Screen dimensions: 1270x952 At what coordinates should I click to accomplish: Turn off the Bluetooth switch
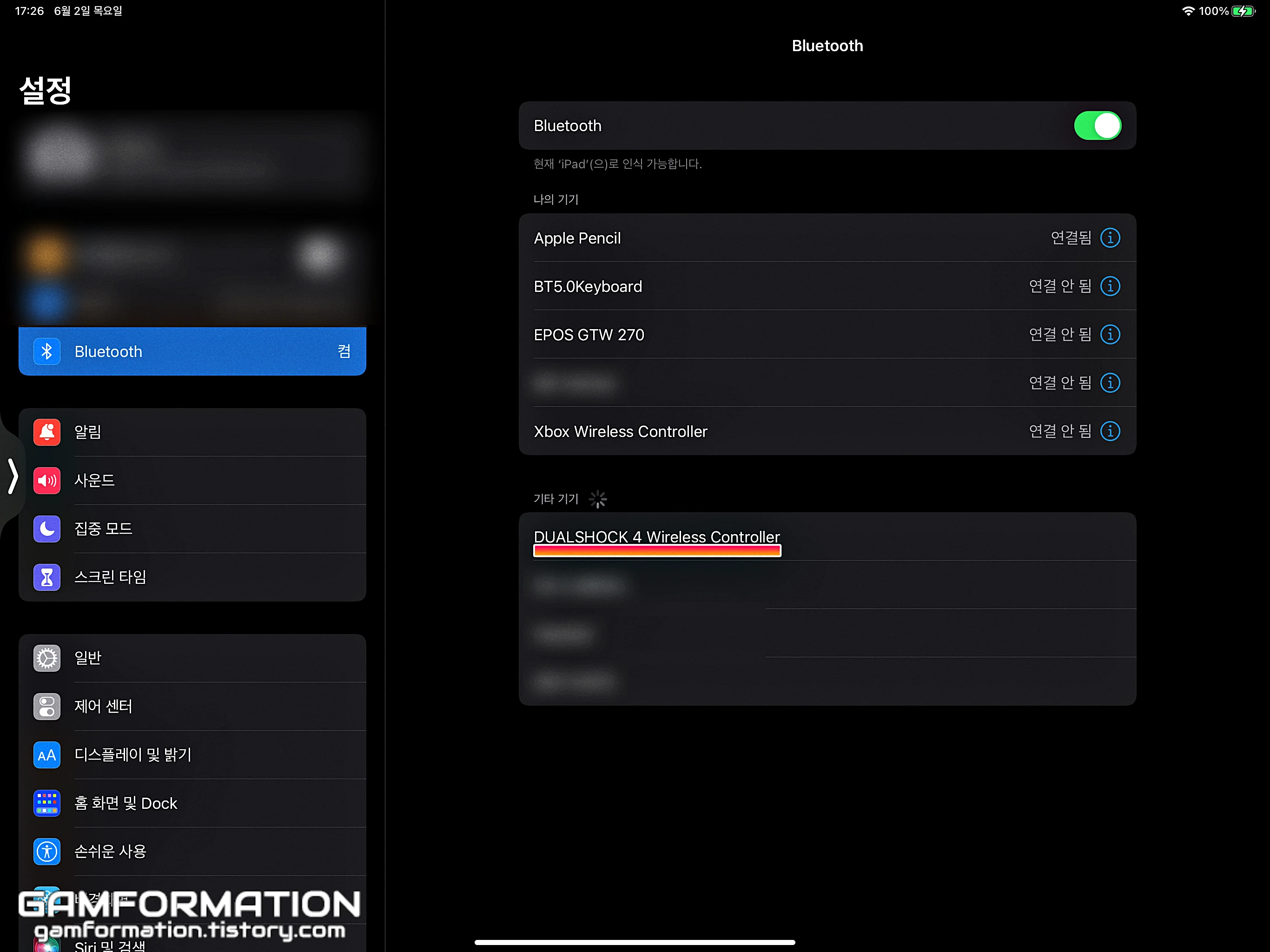coord(1097,126)
